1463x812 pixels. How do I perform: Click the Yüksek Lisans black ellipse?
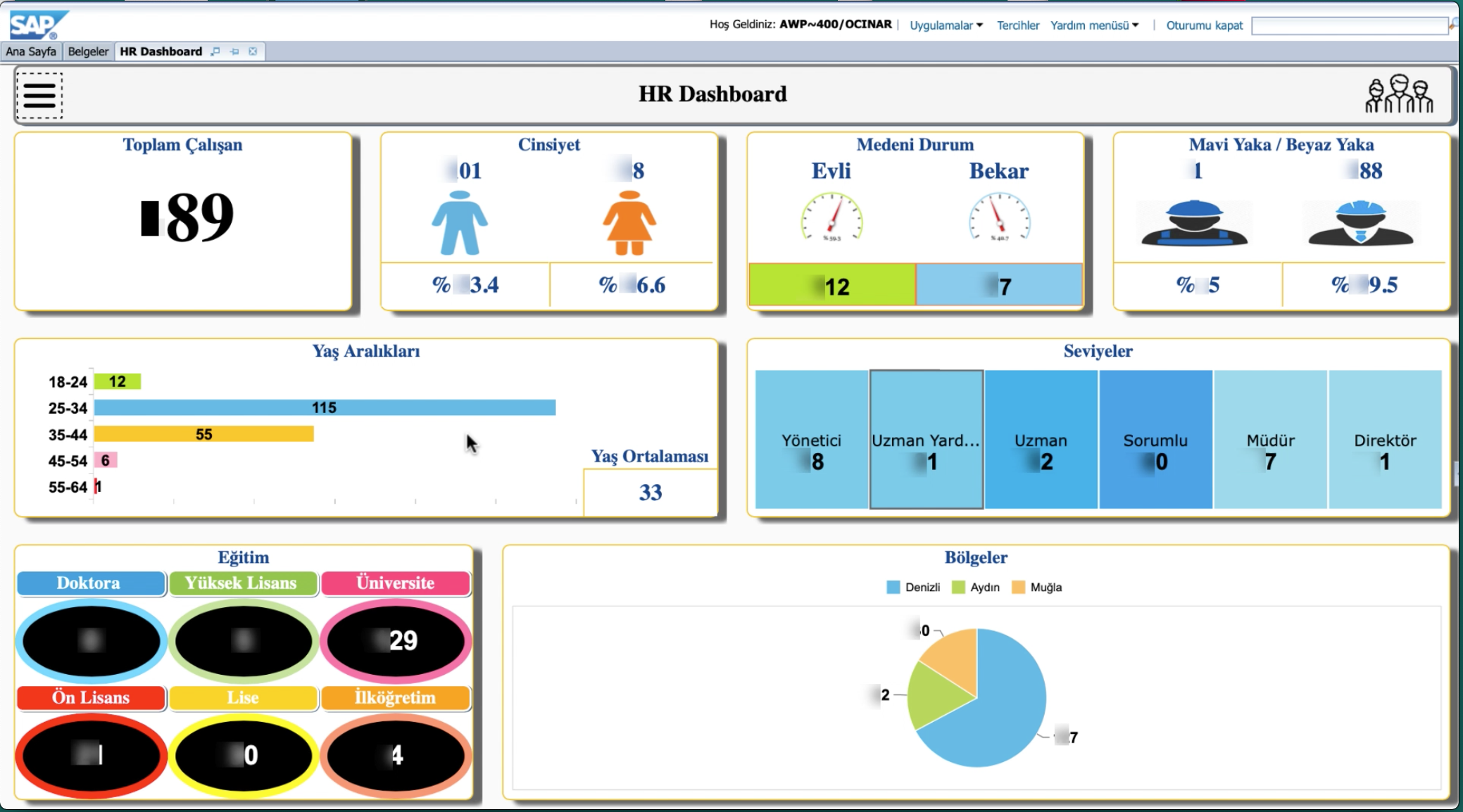244,641
